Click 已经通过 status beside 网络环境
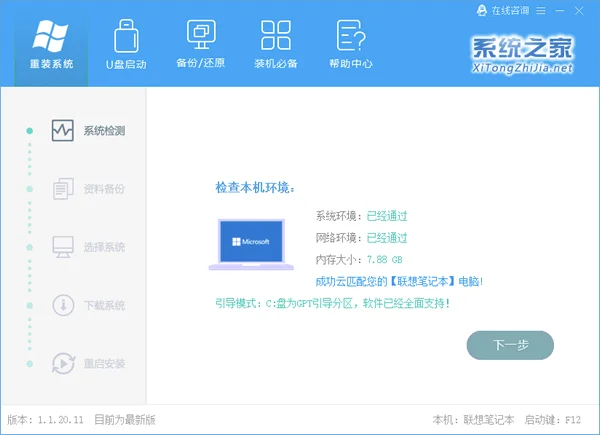The image size is (600, 435). [x=387, y=238]
